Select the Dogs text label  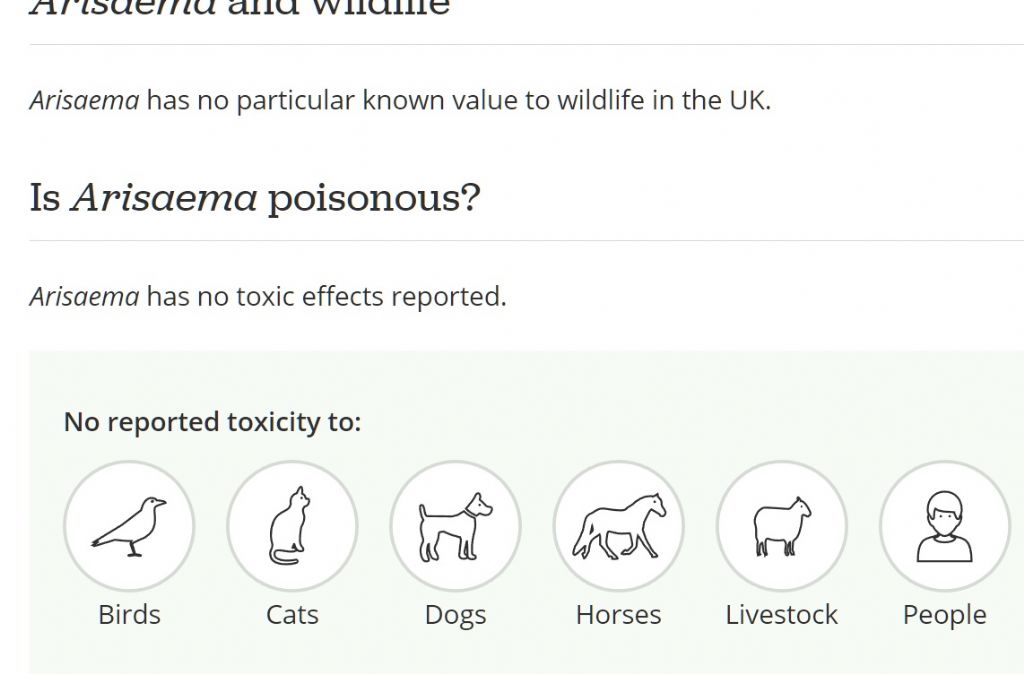[x=456, y=616]
